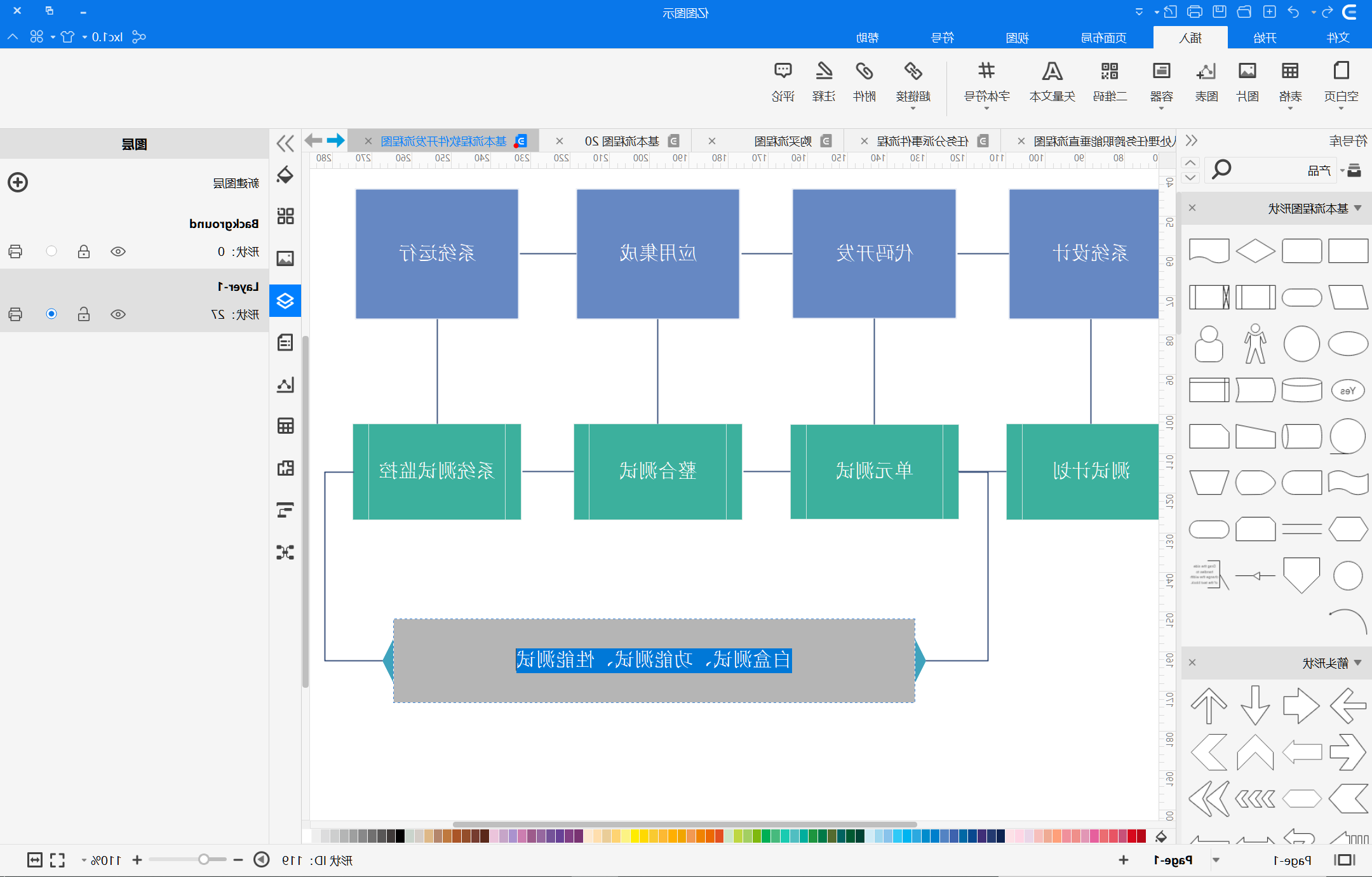Click the fit-to-width icon in the status bar
The width and height of the screenshot is (1372, 877).
34,860
